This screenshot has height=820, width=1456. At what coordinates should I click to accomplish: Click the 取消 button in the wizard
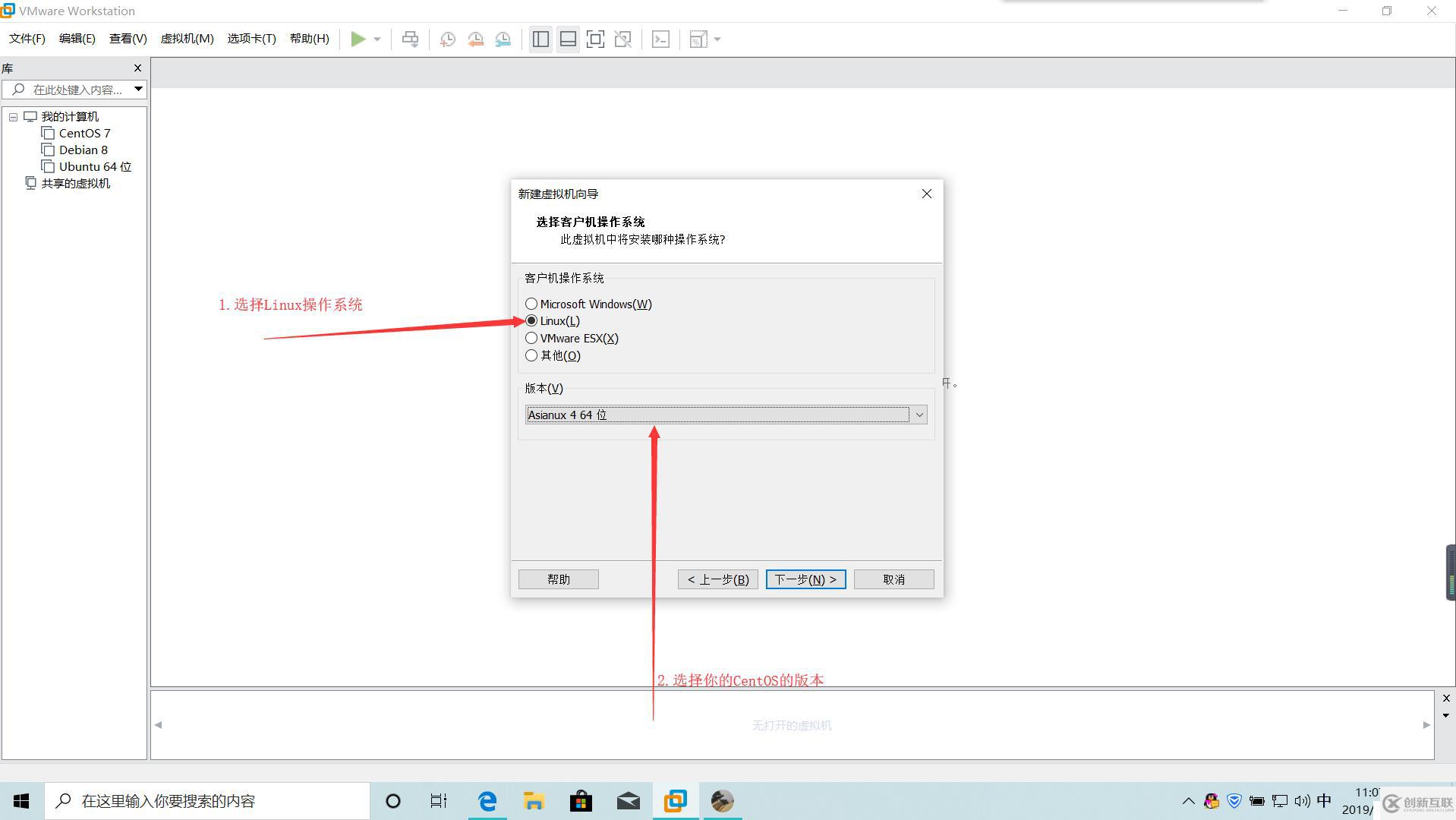[893, 579]
